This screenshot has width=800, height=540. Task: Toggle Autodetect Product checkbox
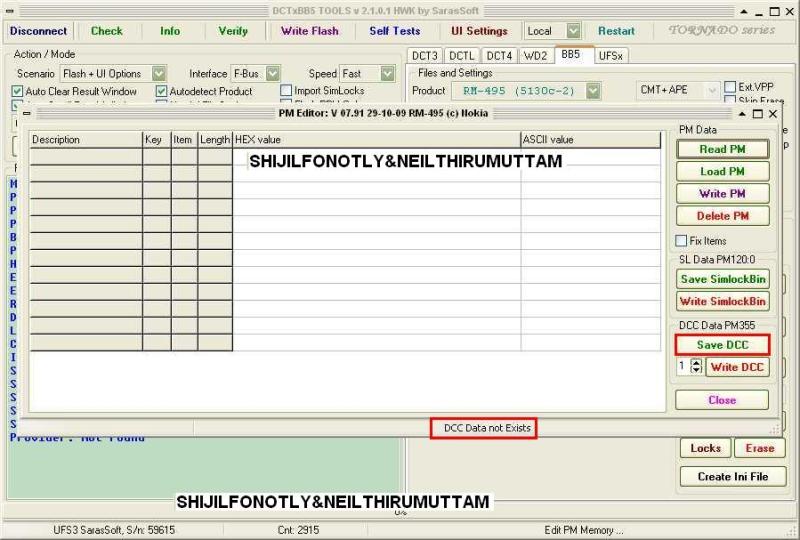click(x=161, y=91)
